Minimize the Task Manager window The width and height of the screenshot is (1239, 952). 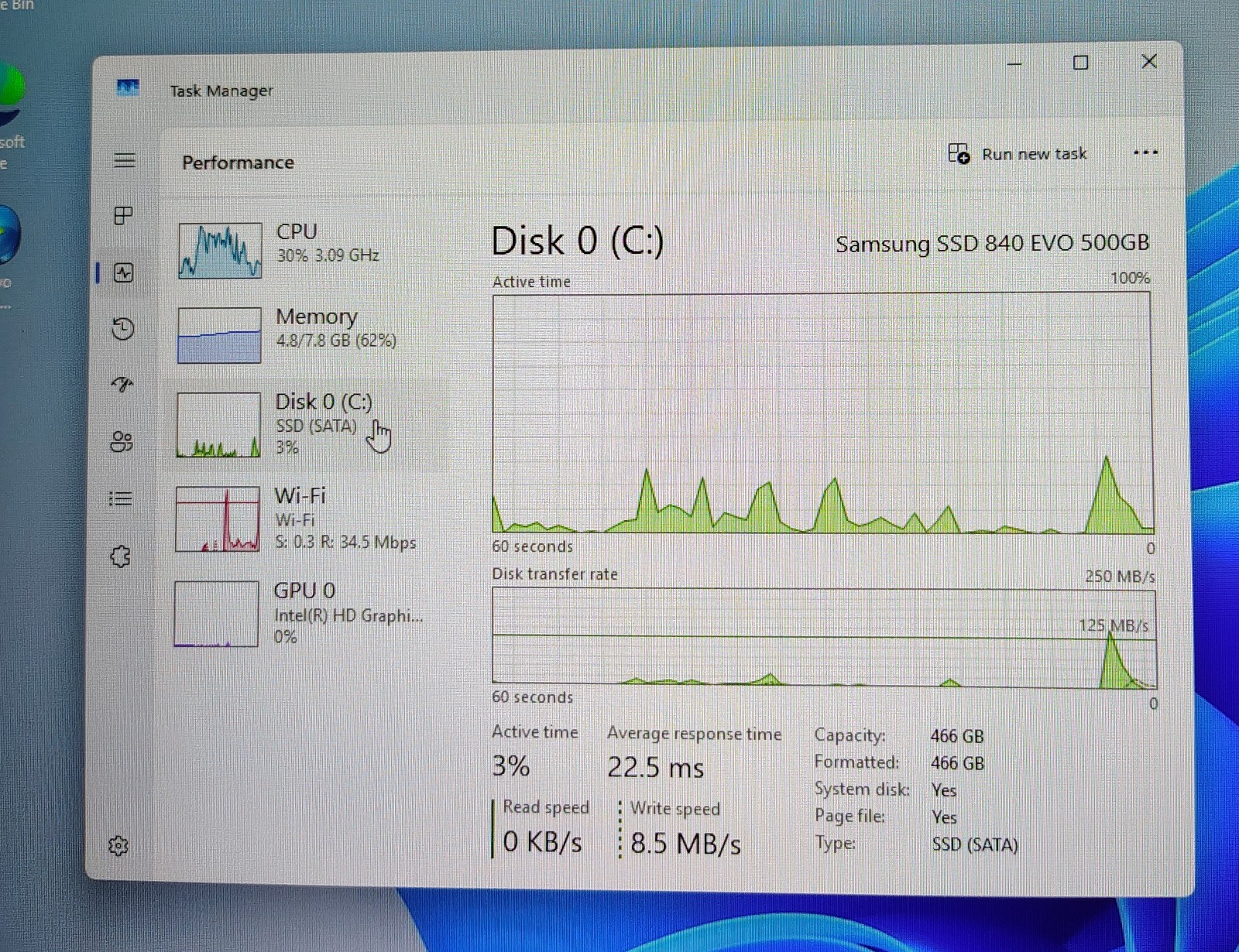[1014, 63]
